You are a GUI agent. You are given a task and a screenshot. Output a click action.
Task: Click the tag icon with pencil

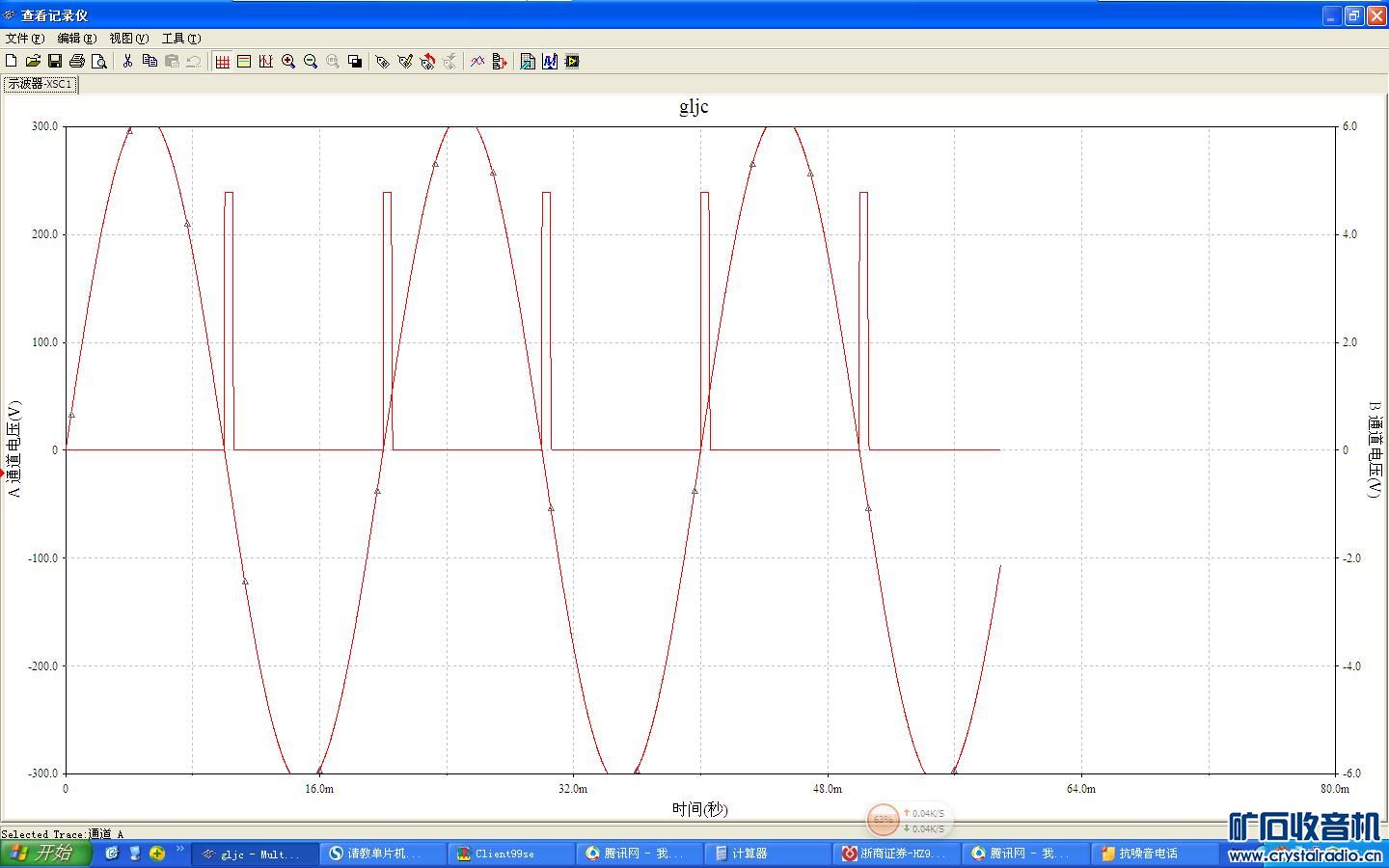click(405, 61)
